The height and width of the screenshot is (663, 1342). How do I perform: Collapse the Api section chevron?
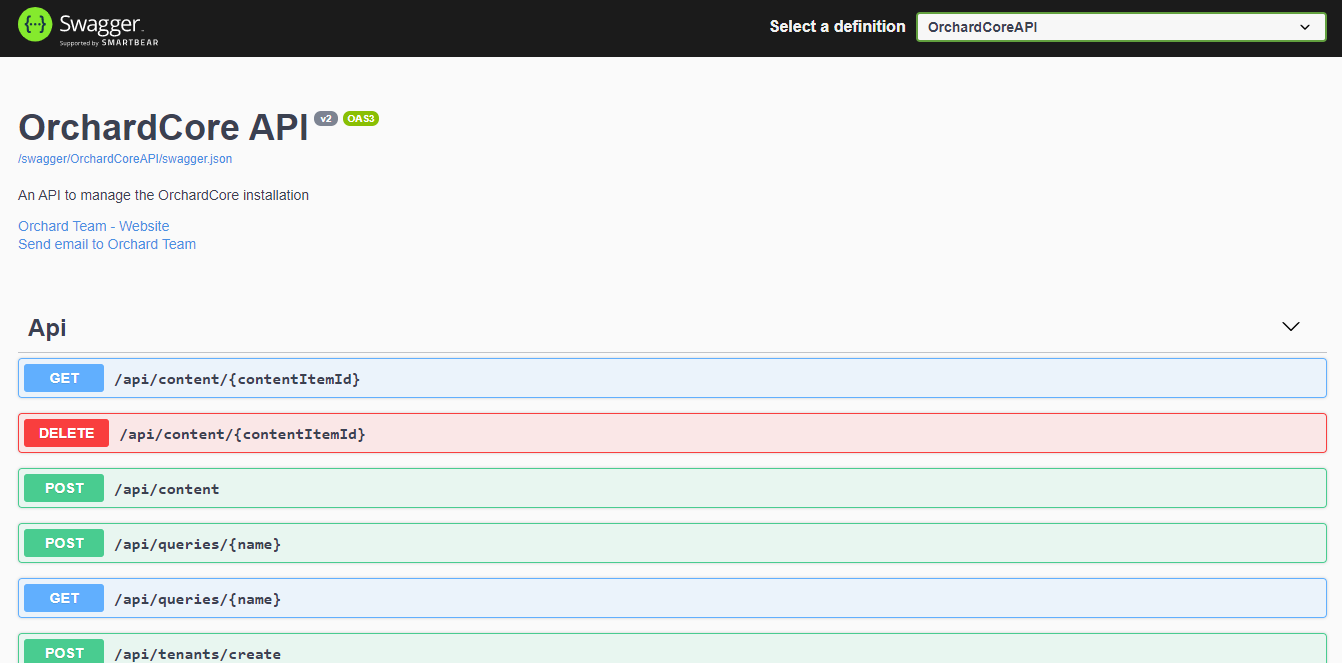point(1291,327)
